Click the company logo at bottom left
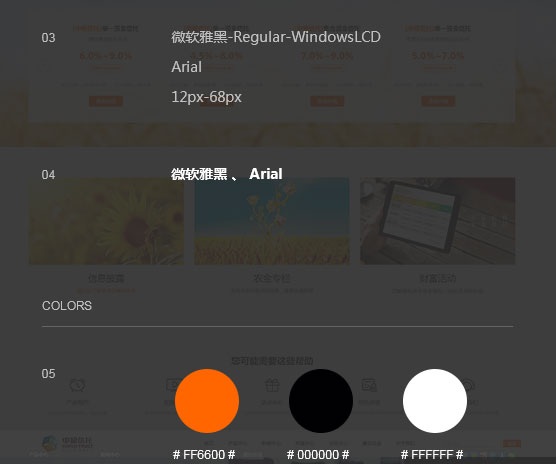 point(68,443)
